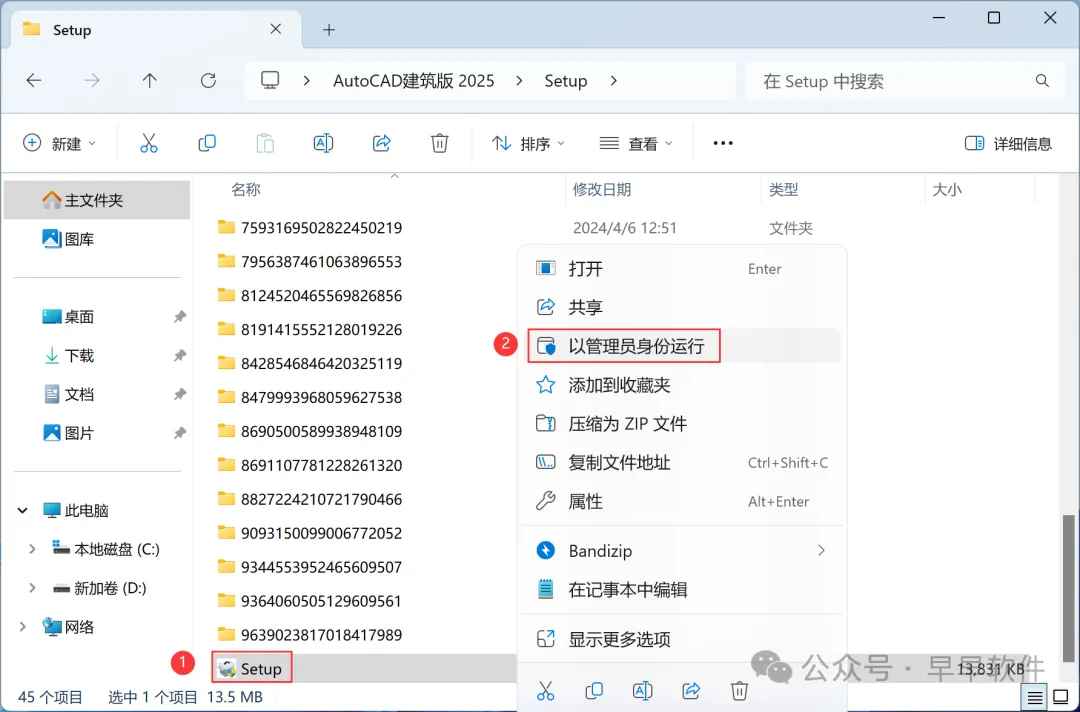Close the Setup tab

click(x=276, y=29)
